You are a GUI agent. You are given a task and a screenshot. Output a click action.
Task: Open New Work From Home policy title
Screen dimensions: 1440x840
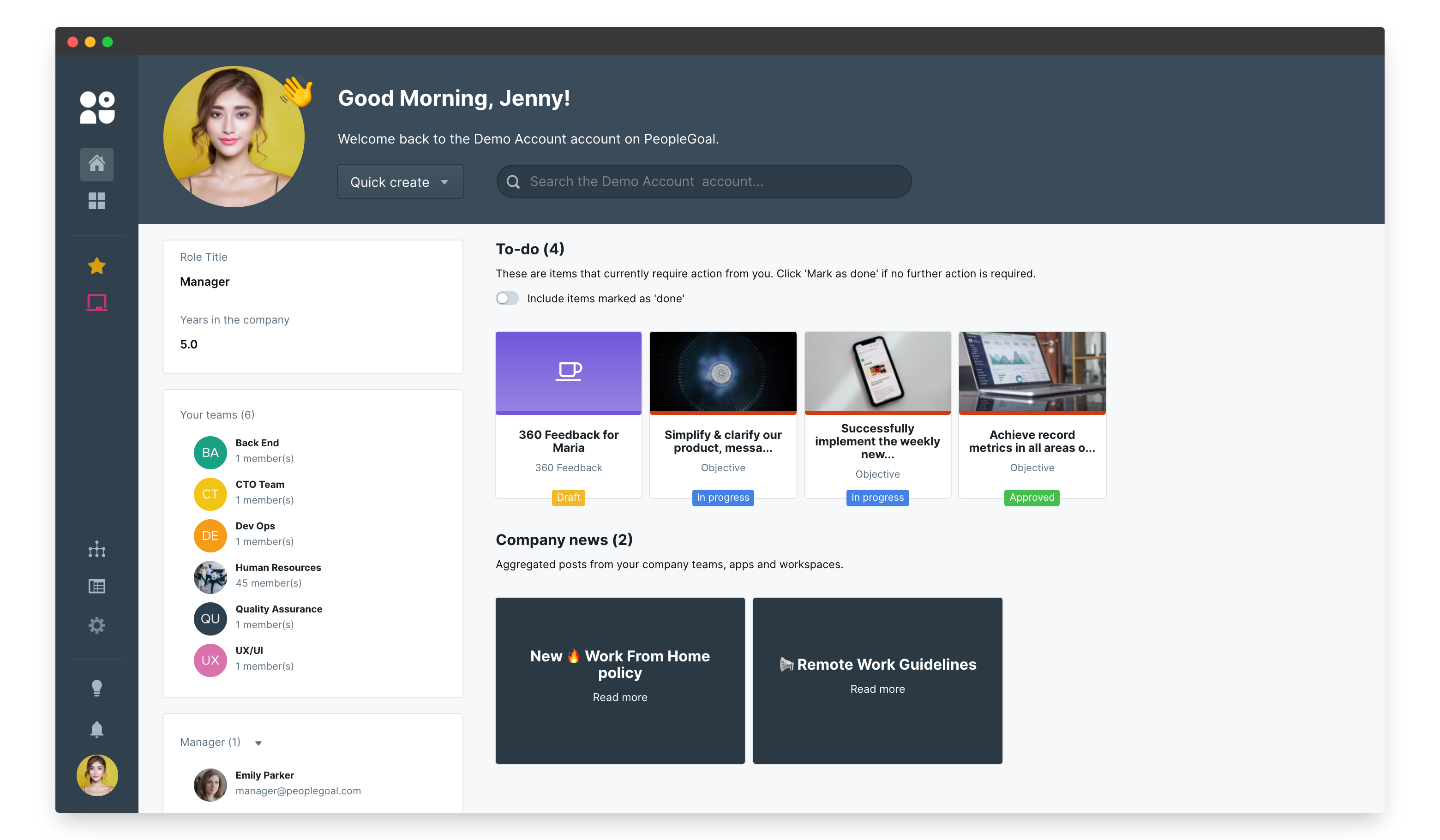point(619,664)
